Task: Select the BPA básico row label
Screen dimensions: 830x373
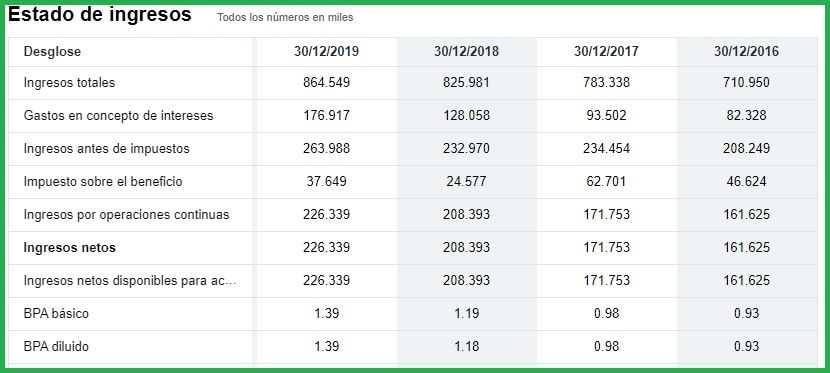Action: click(56, 314)
